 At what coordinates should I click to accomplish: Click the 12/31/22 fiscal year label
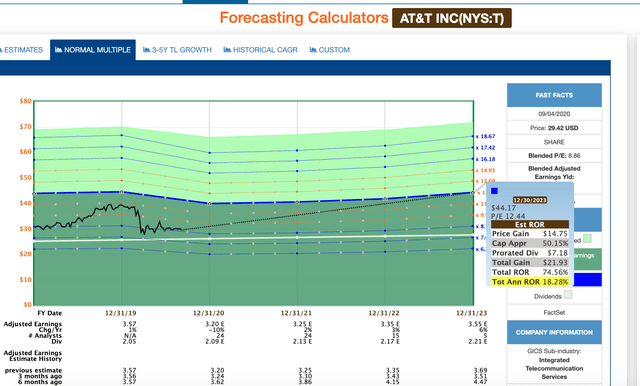pos(384,313)
